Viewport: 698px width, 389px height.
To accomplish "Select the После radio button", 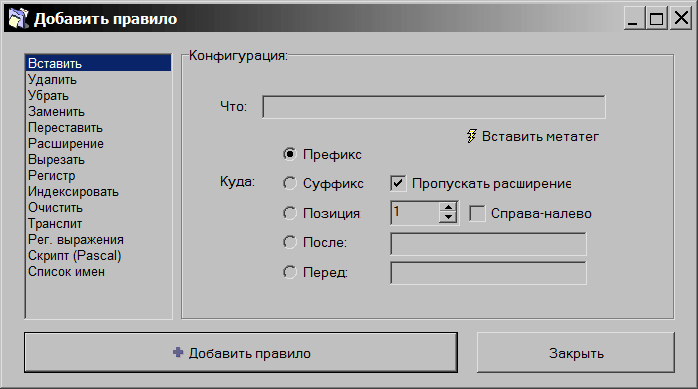I will 289,242.
